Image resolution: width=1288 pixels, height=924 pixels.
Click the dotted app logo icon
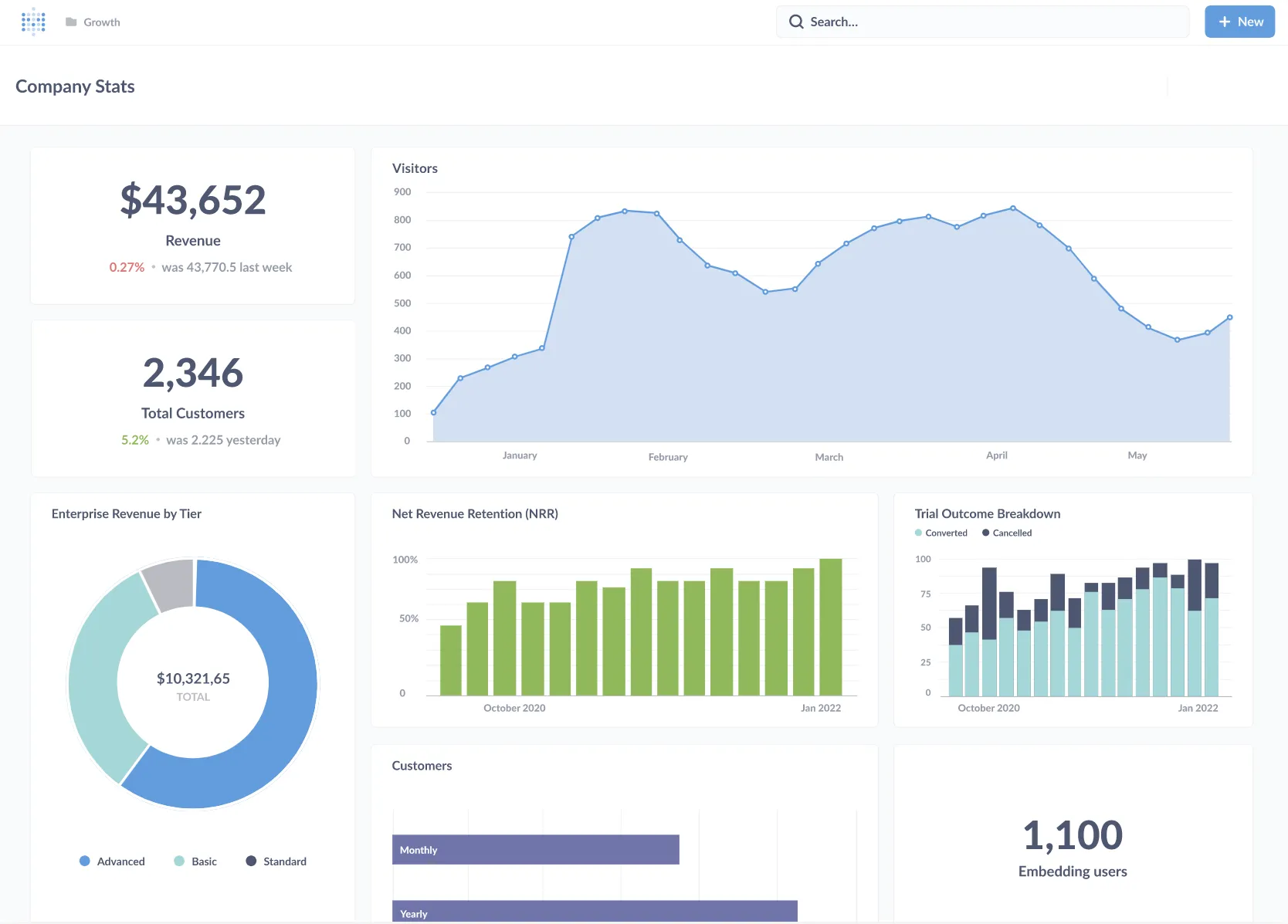(x=32, y=22)
